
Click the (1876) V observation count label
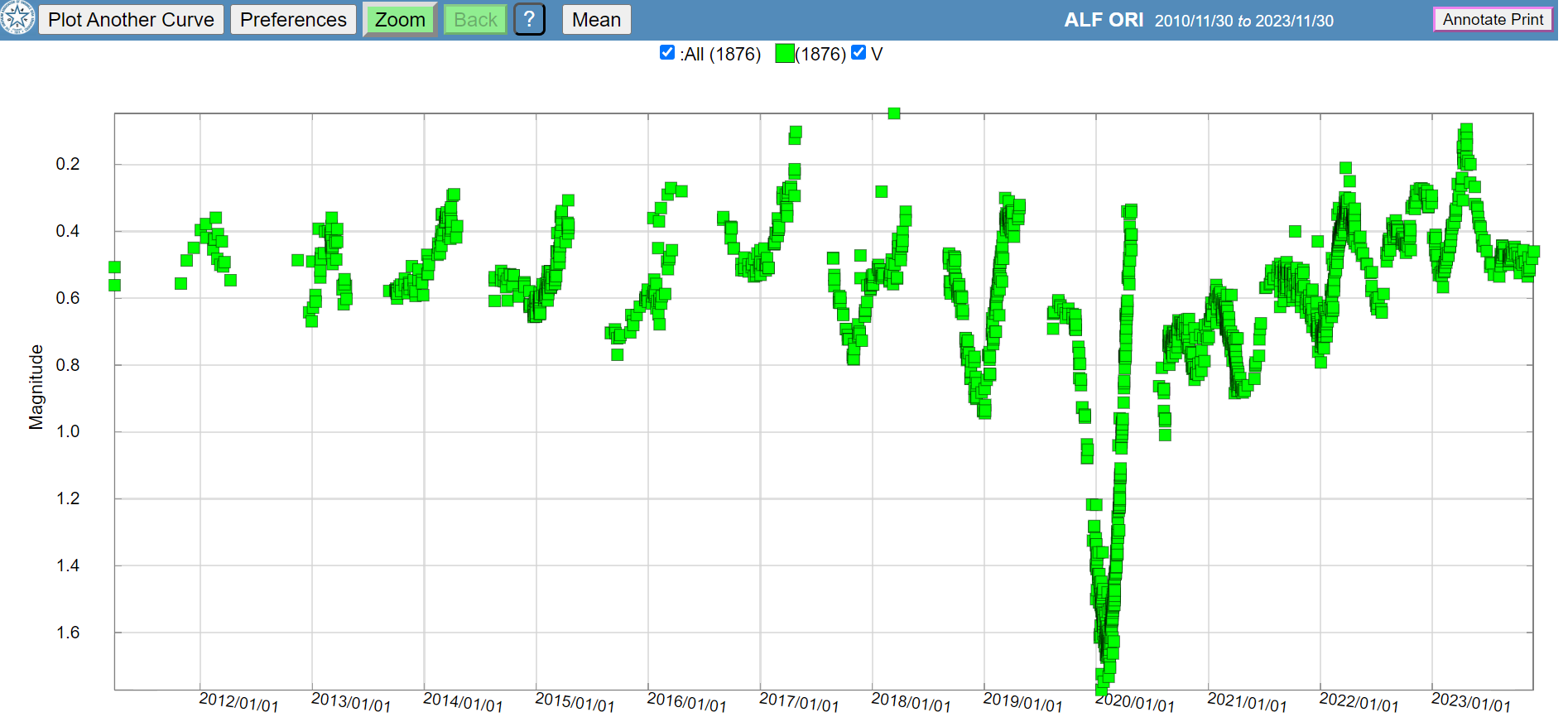[820, 54]
